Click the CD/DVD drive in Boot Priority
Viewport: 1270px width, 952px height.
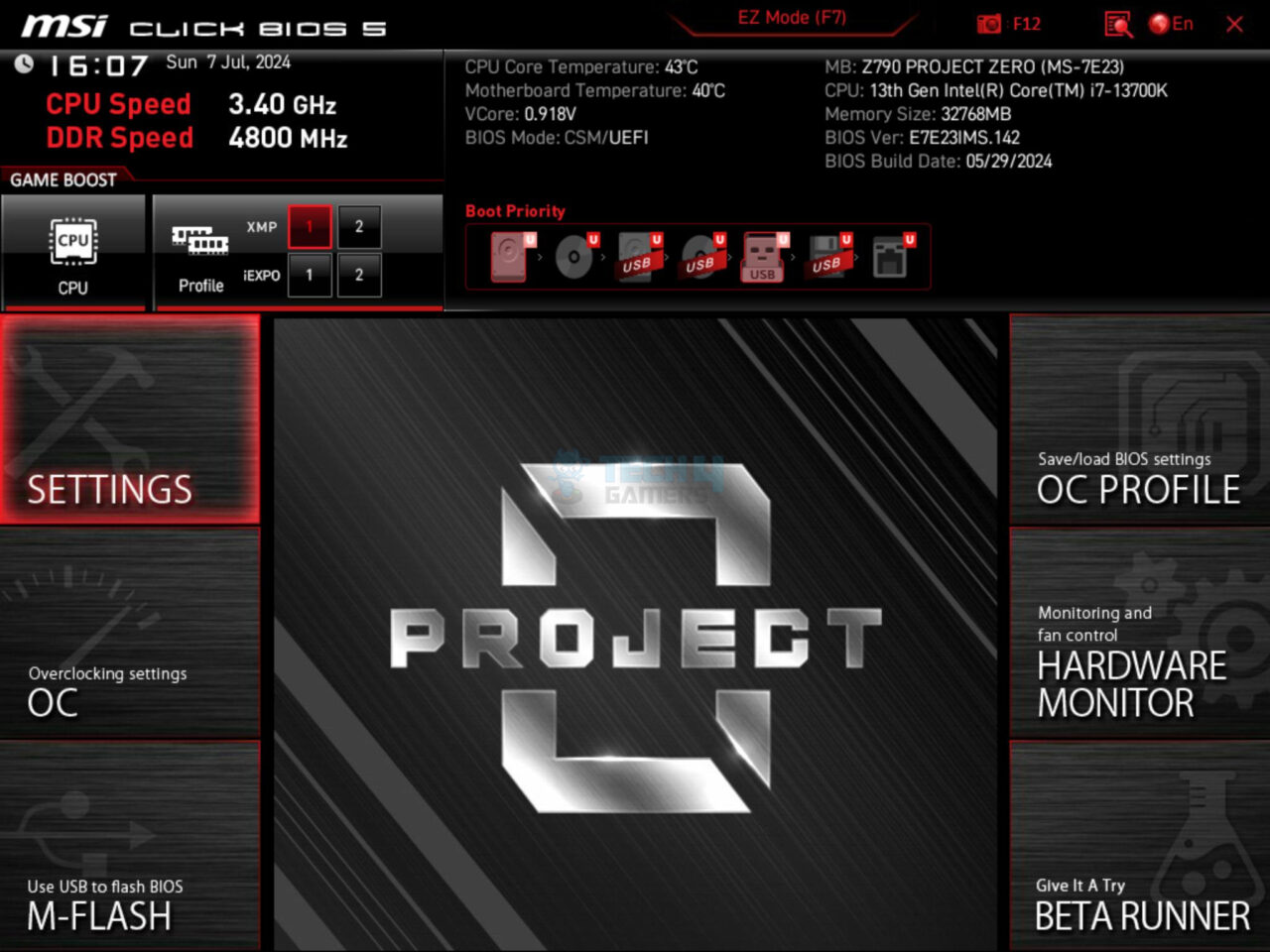pyautogui.click(x=573, y=256)
